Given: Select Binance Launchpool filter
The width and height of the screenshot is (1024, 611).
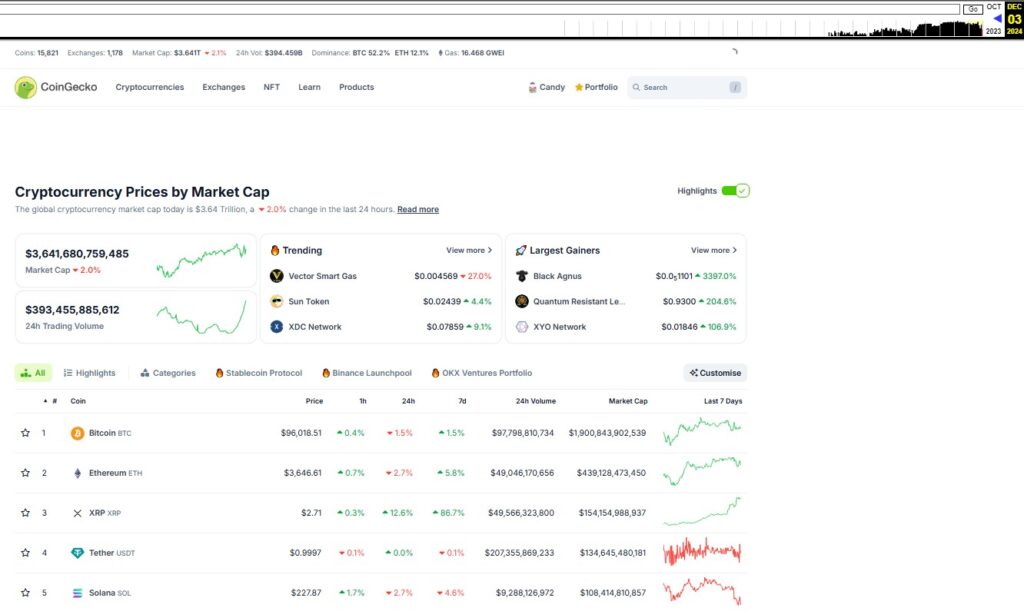Looking at the screenshot, I should pos(366,373).
